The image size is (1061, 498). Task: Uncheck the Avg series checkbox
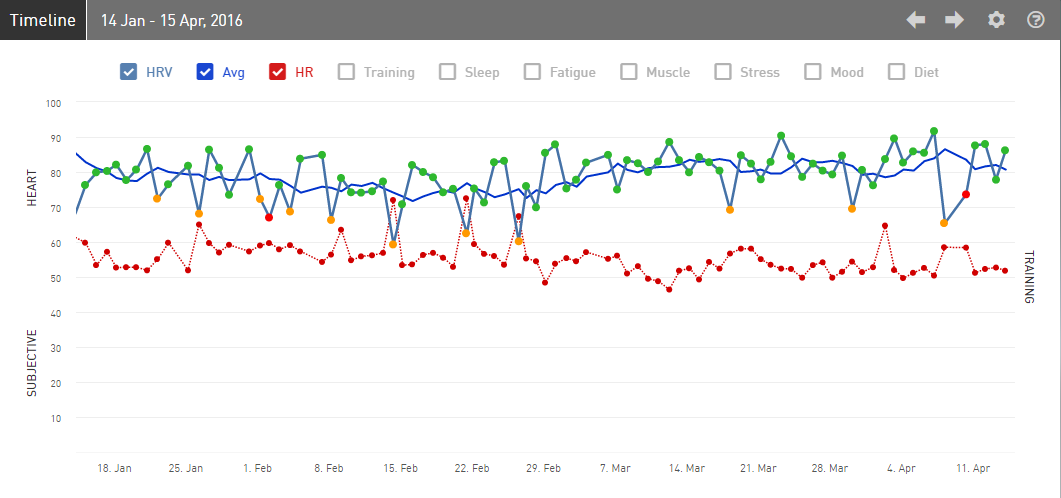(205, 72)
